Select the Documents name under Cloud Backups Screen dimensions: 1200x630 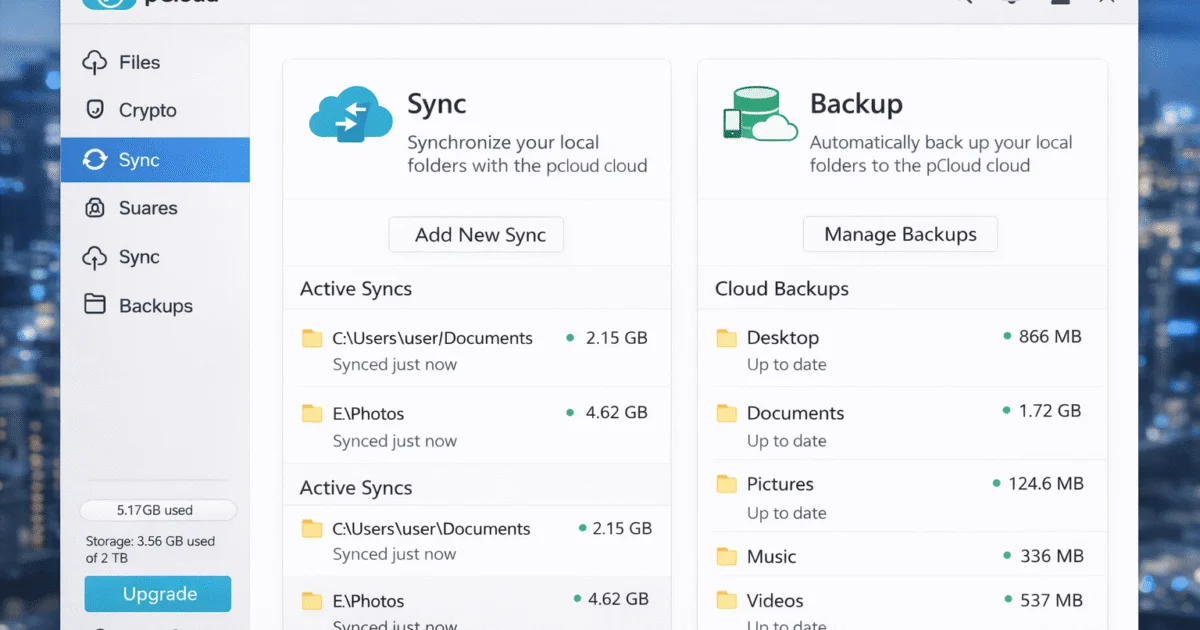795,413
